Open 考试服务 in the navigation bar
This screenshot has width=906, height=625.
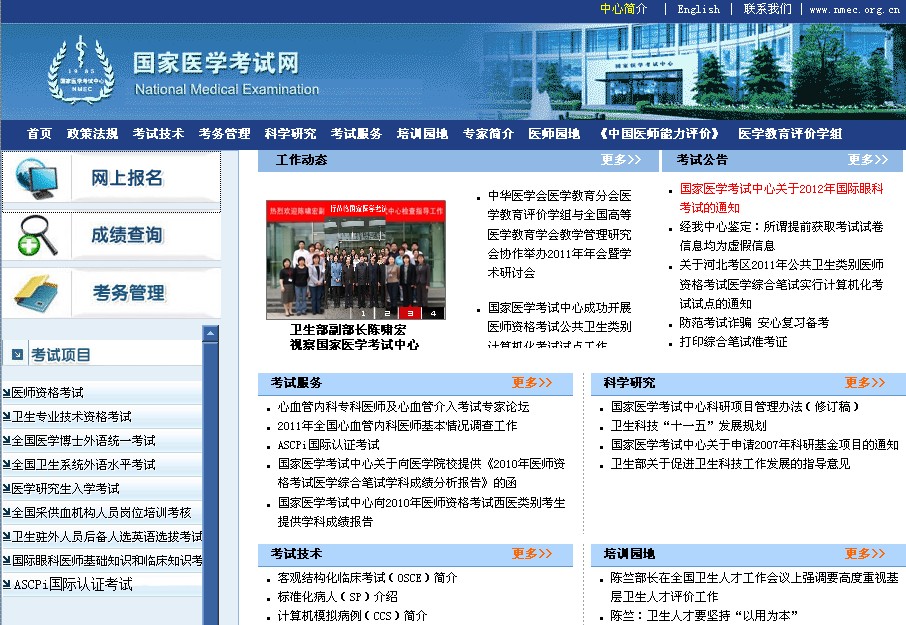point(356,134)
